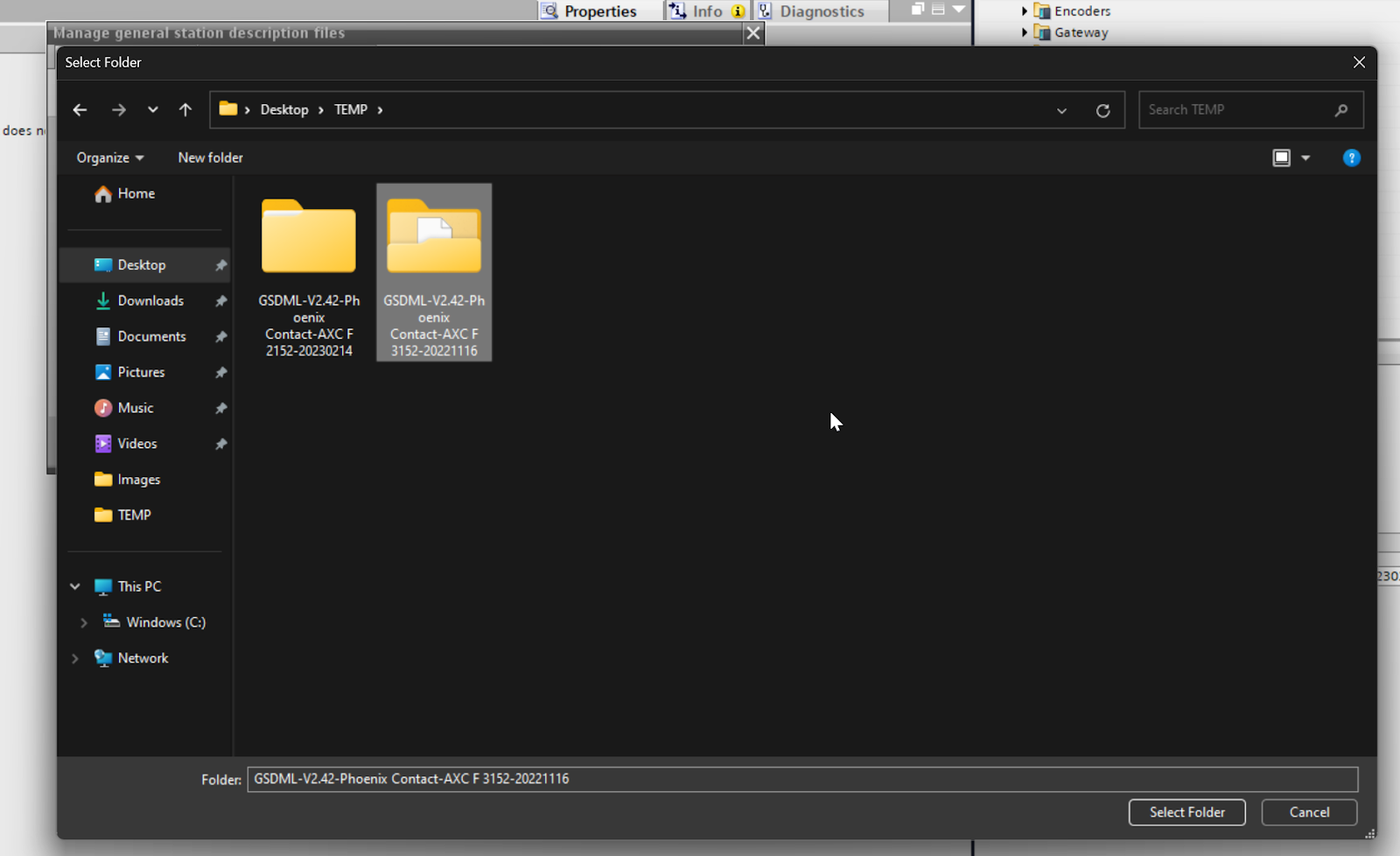
Task: Click the chevron after TEMP breadcrumb
Action: [380, 109]
